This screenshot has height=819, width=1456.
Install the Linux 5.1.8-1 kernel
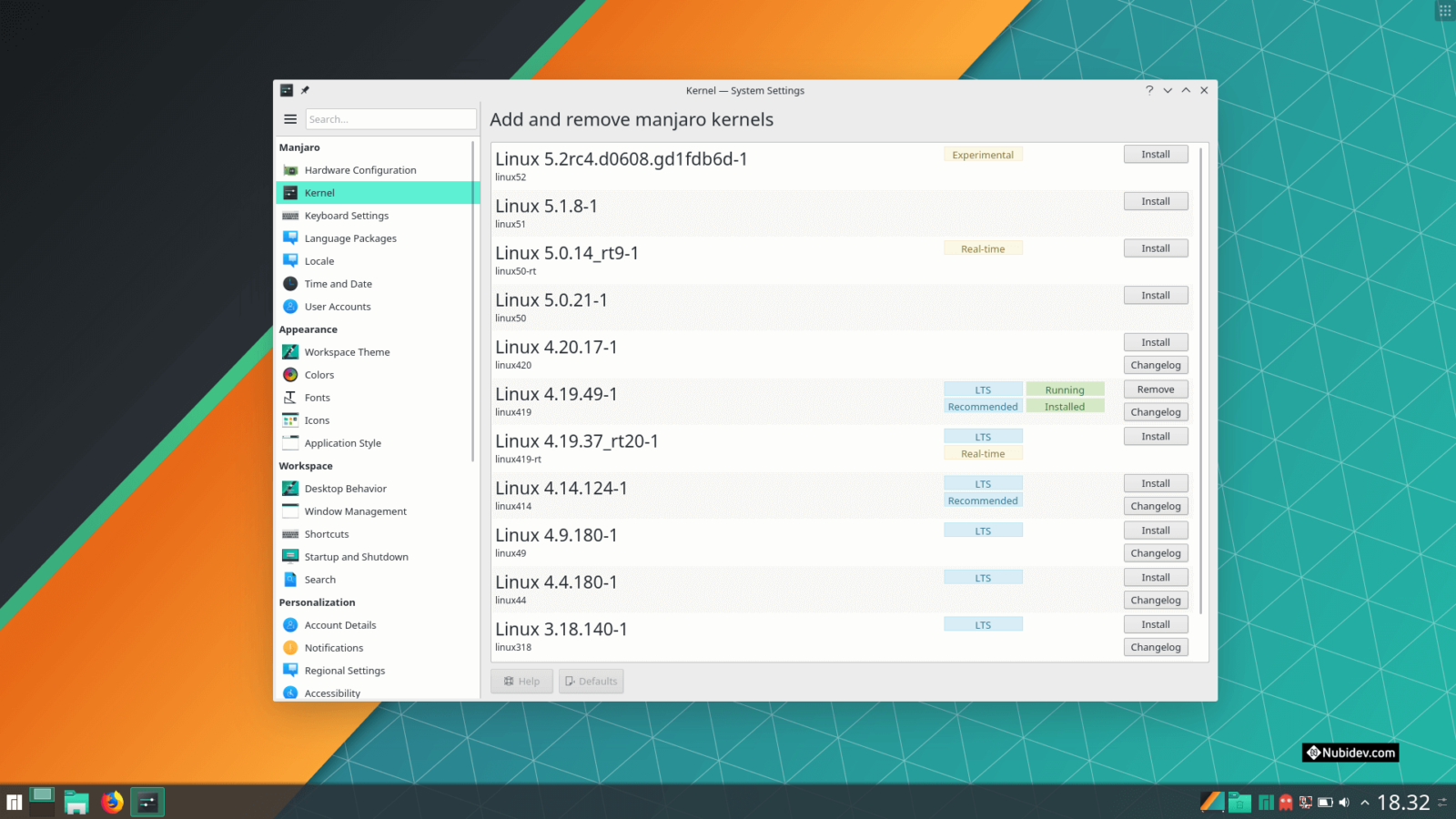point(1156,201)
